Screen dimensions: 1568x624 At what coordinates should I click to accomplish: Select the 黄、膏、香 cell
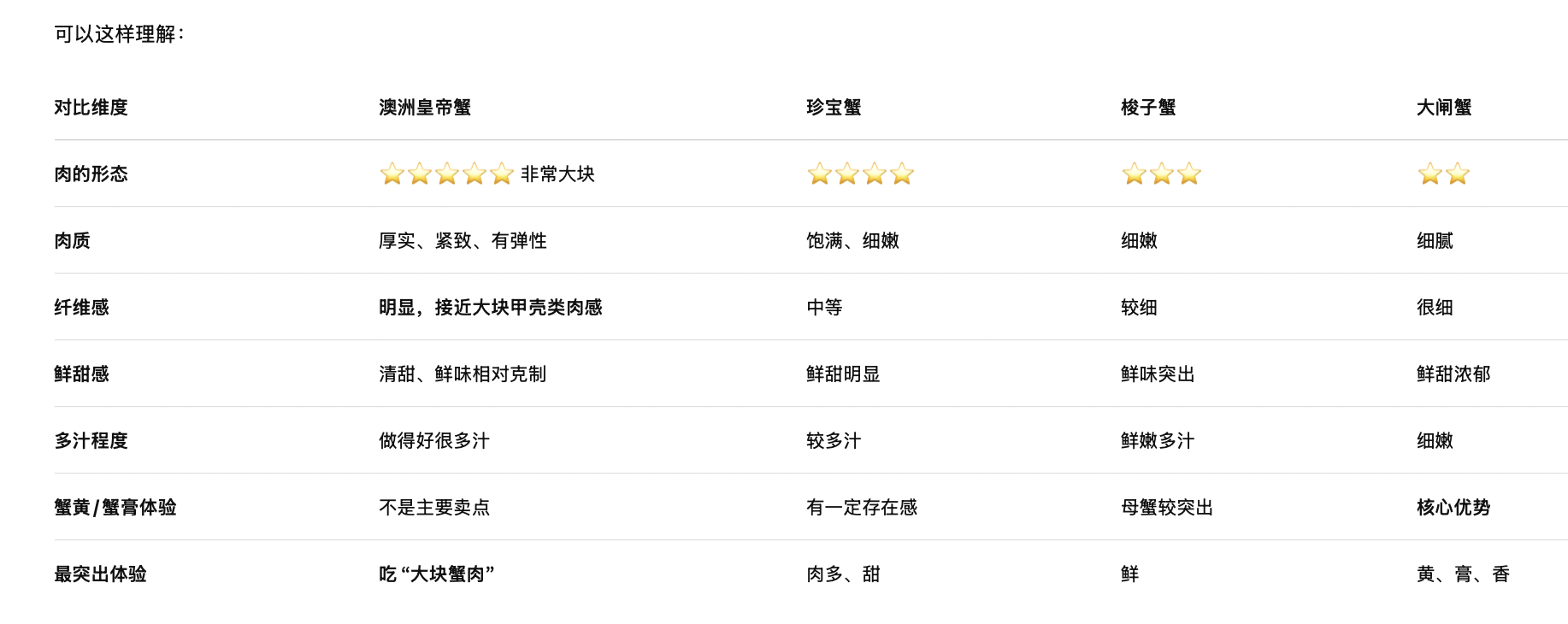[x=1464, y=574]
